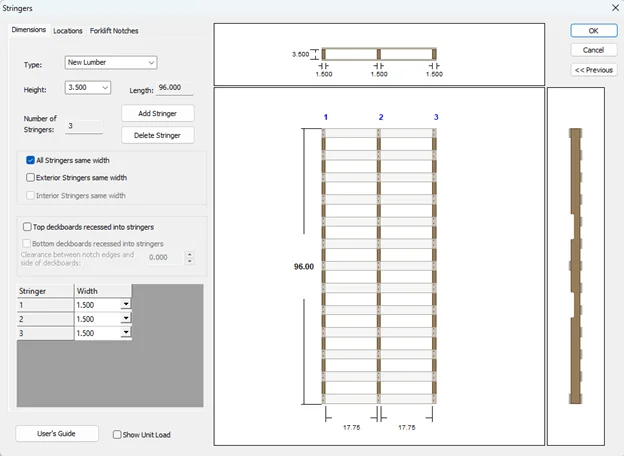
Task: Open width dropdown arrow for stringer 3
Action: pos(126,332)
